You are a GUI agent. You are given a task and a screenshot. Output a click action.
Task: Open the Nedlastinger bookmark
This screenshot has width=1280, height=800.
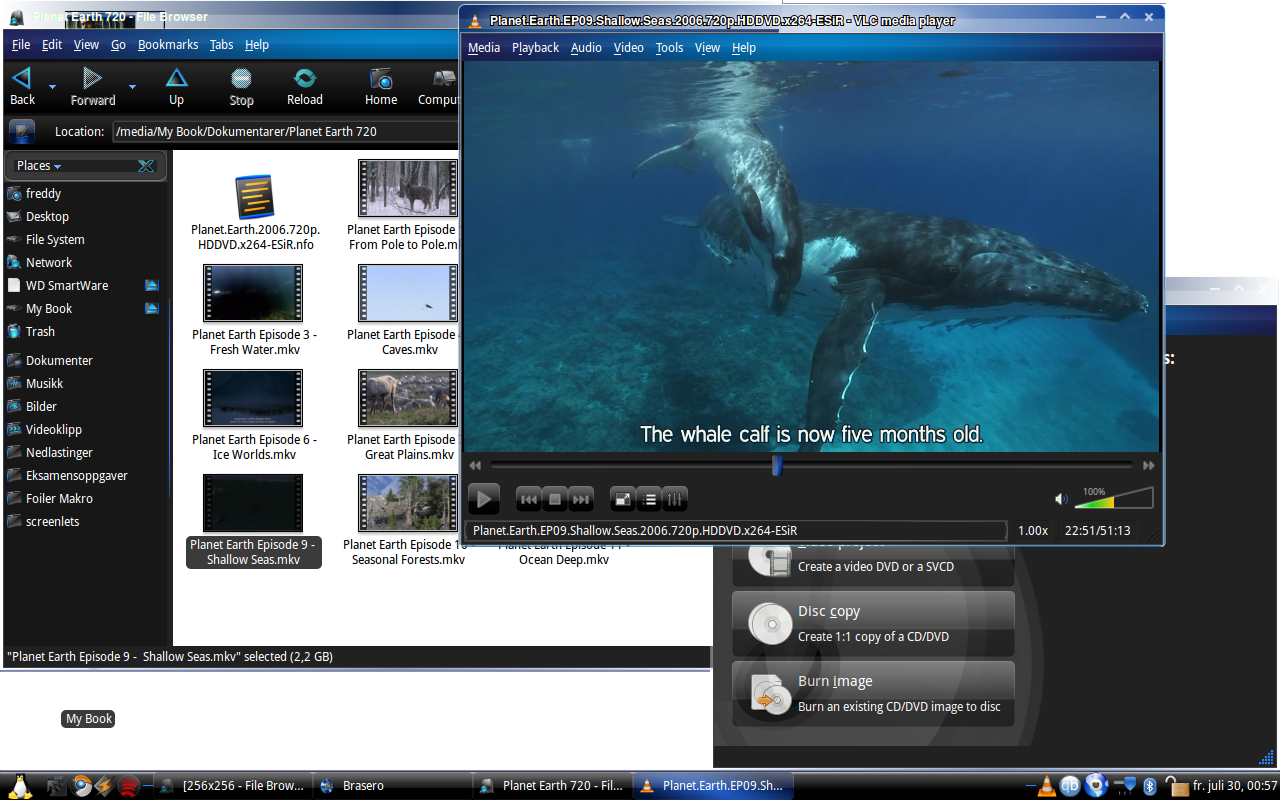point(59,453)
